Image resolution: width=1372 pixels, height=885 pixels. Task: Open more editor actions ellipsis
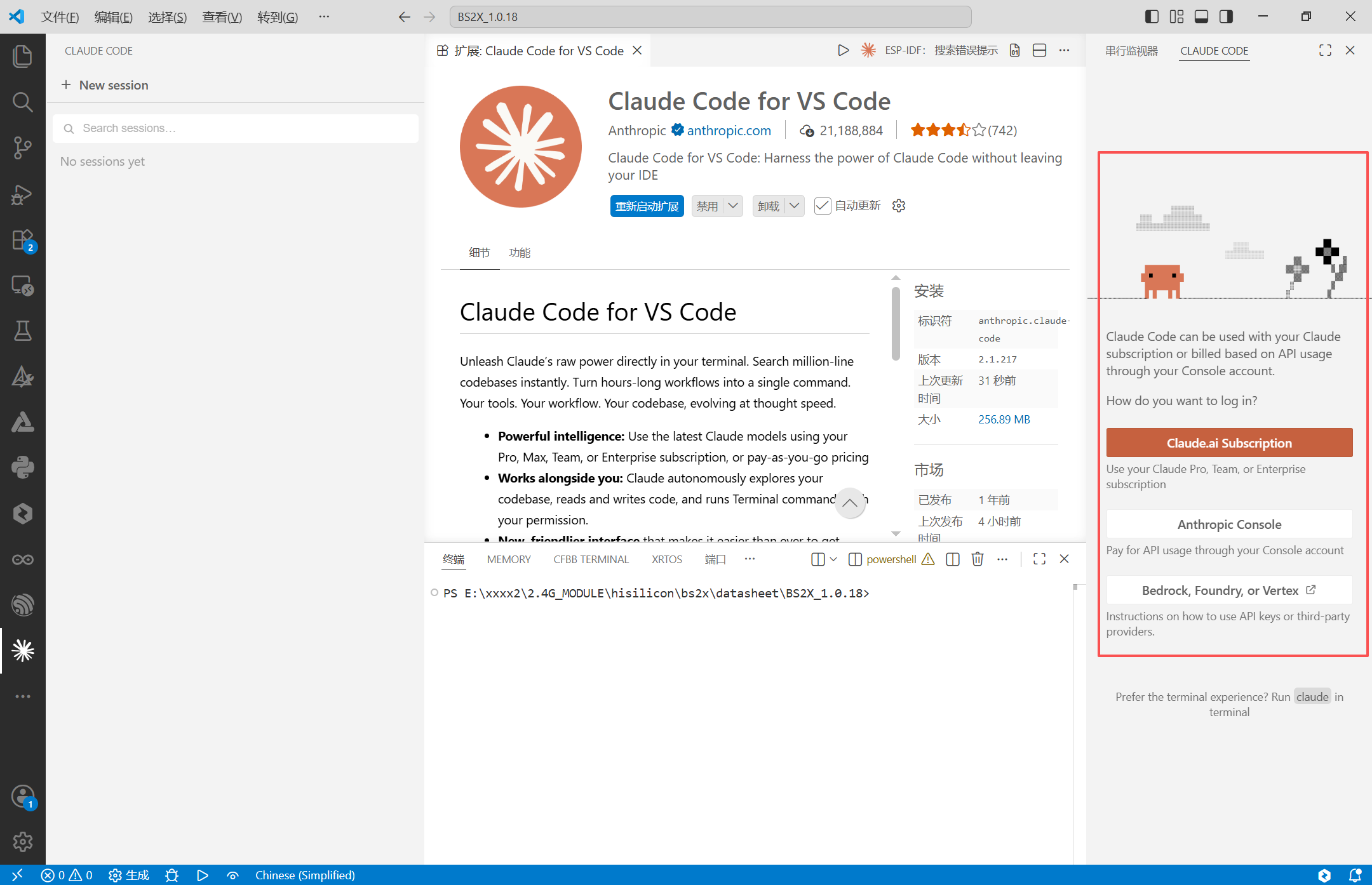click(1065, 50)
